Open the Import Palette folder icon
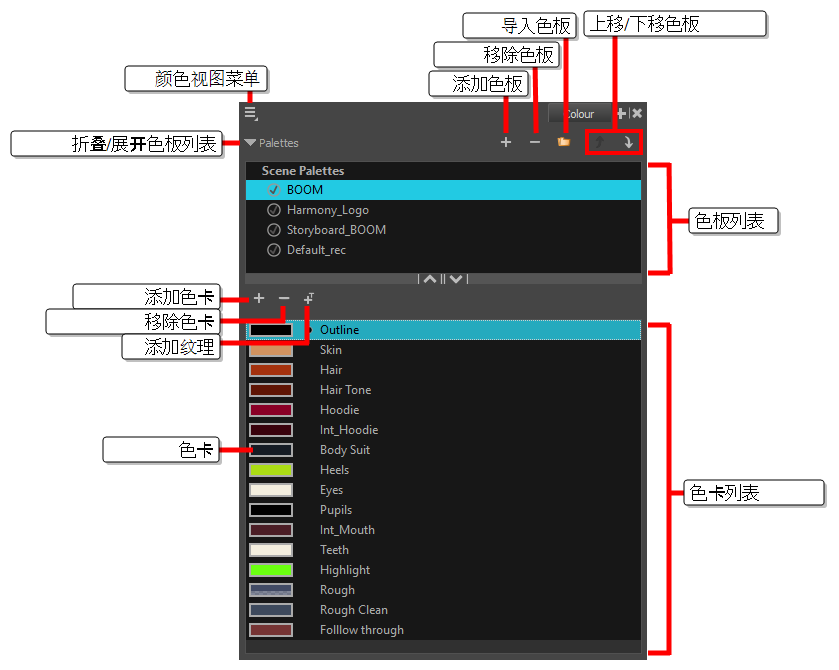 point(565,142)
